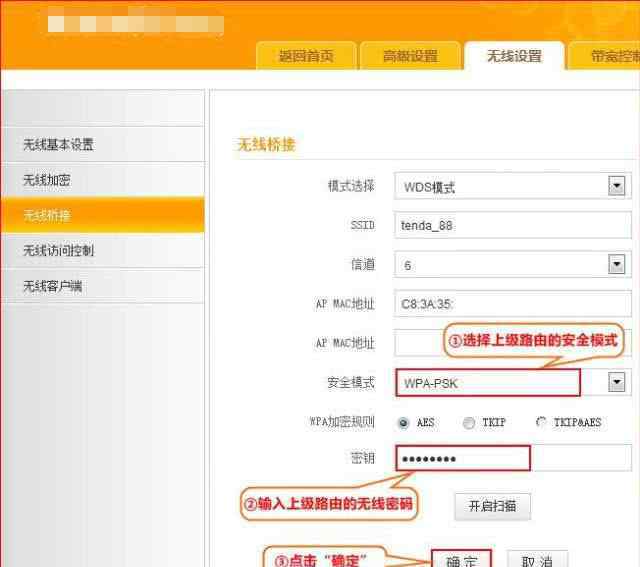Select the AES encryption radio button
The image size is (640, 567).
tap(403, 423)
